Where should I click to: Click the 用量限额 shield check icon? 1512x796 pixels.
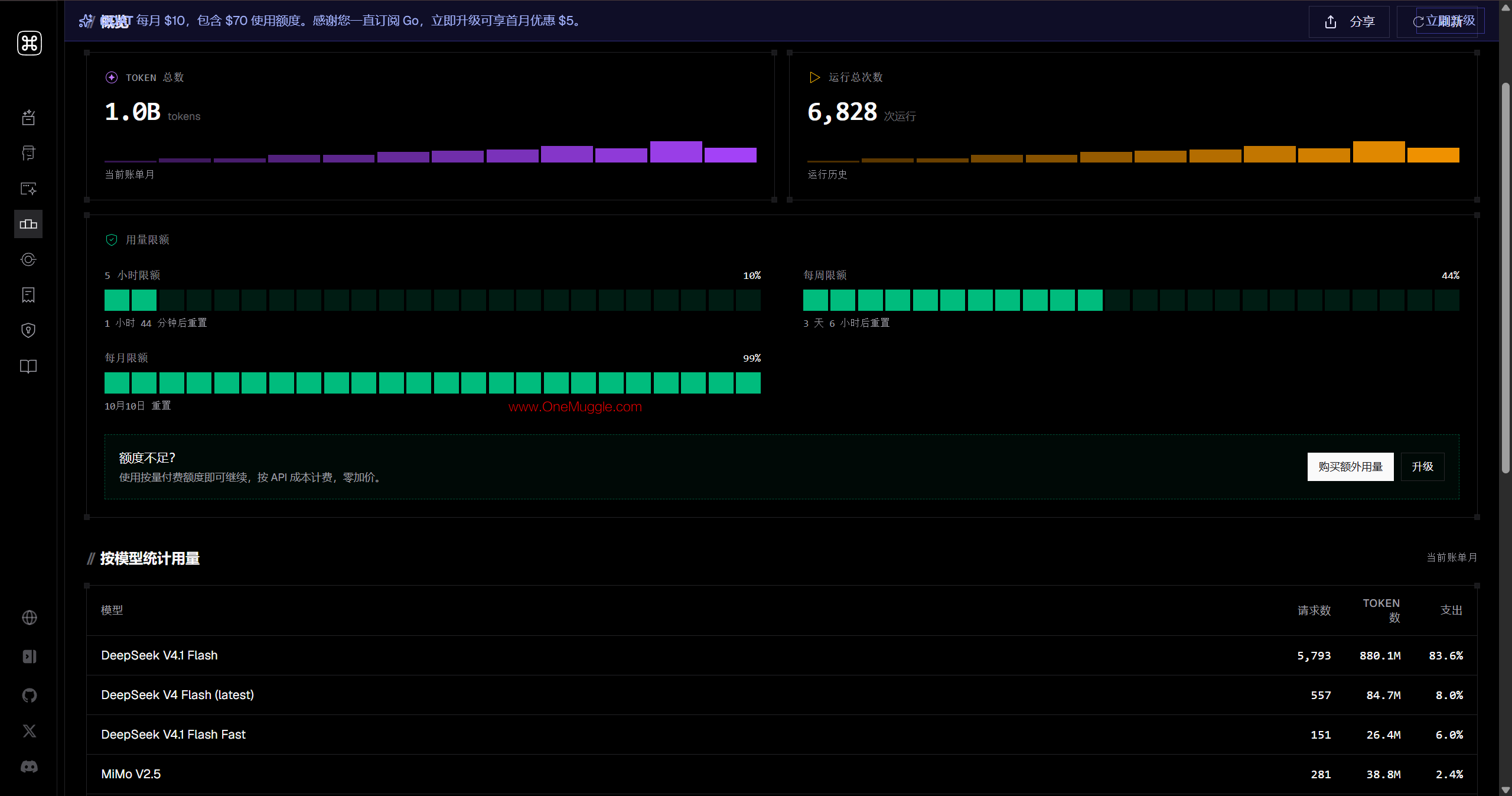click(112, 239)
